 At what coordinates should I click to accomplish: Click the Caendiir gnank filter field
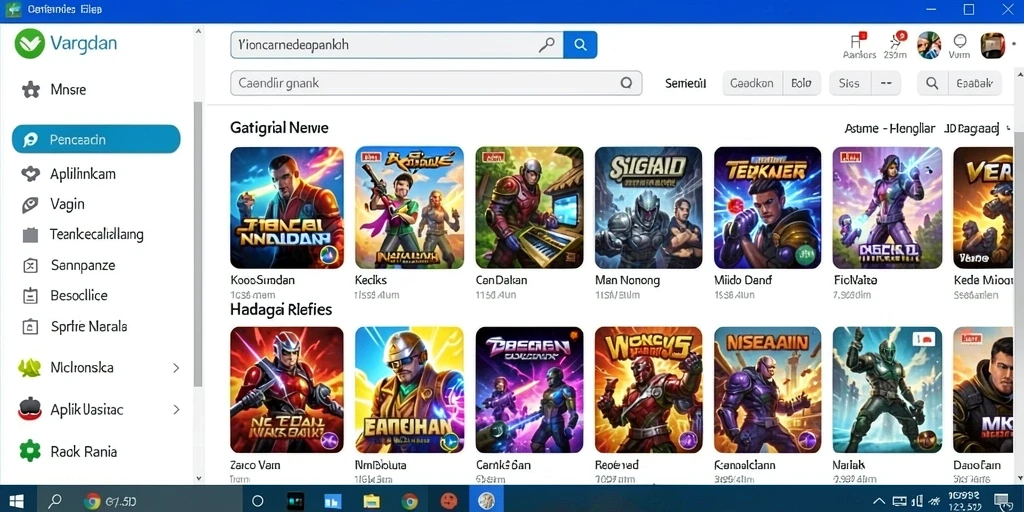click(x=436, y=83)
